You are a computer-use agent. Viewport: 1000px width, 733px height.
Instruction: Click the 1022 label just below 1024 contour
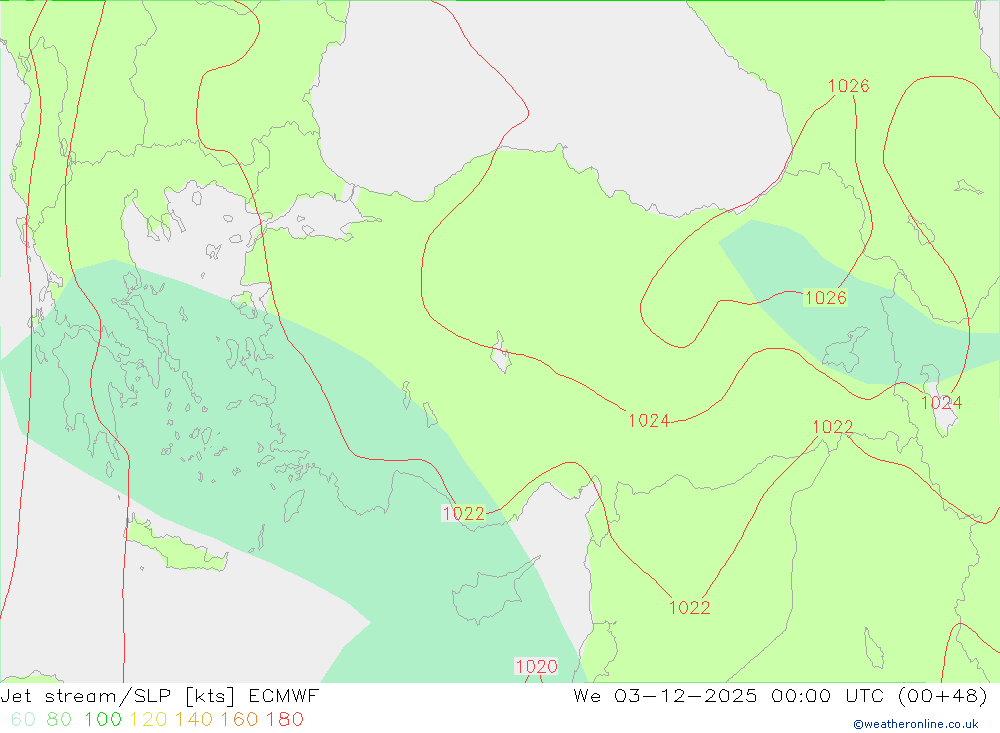[832, 427]
